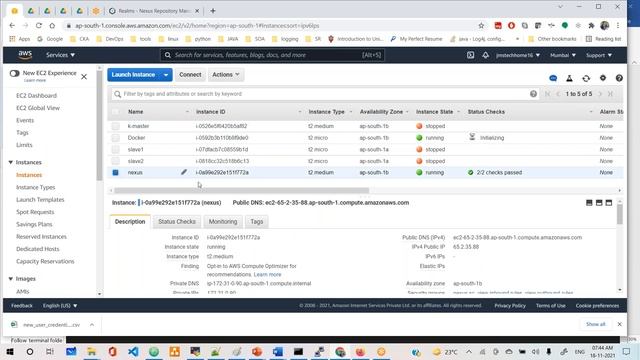Open table settings gear icon
Viewport: 640px width, 360px height.
603,78
